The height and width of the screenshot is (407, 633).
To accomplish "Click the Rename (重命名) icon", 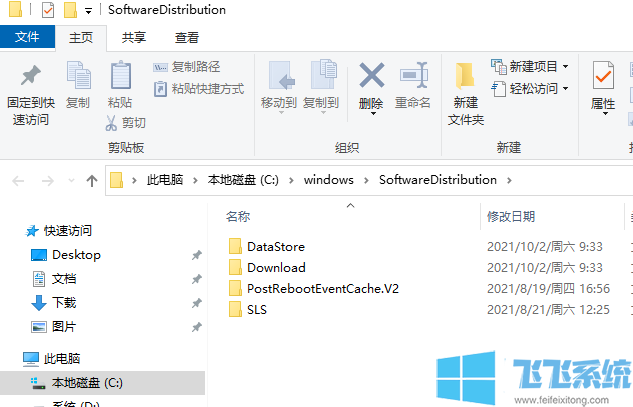I will coord(413,75).
